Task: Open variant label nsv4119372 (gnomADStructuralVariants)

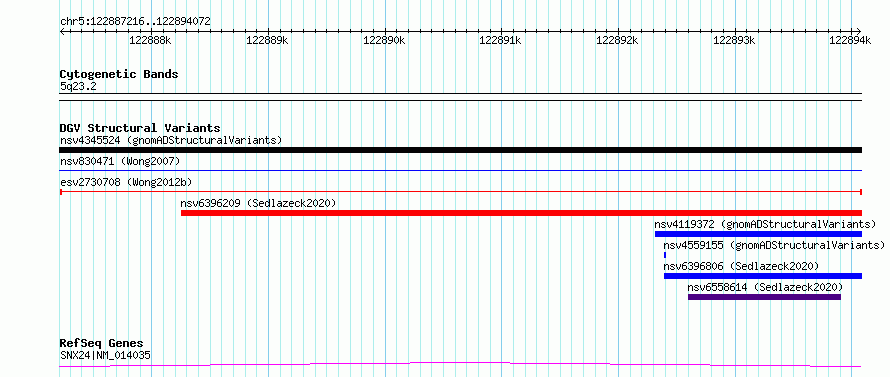Action: (x=765, y=224)
